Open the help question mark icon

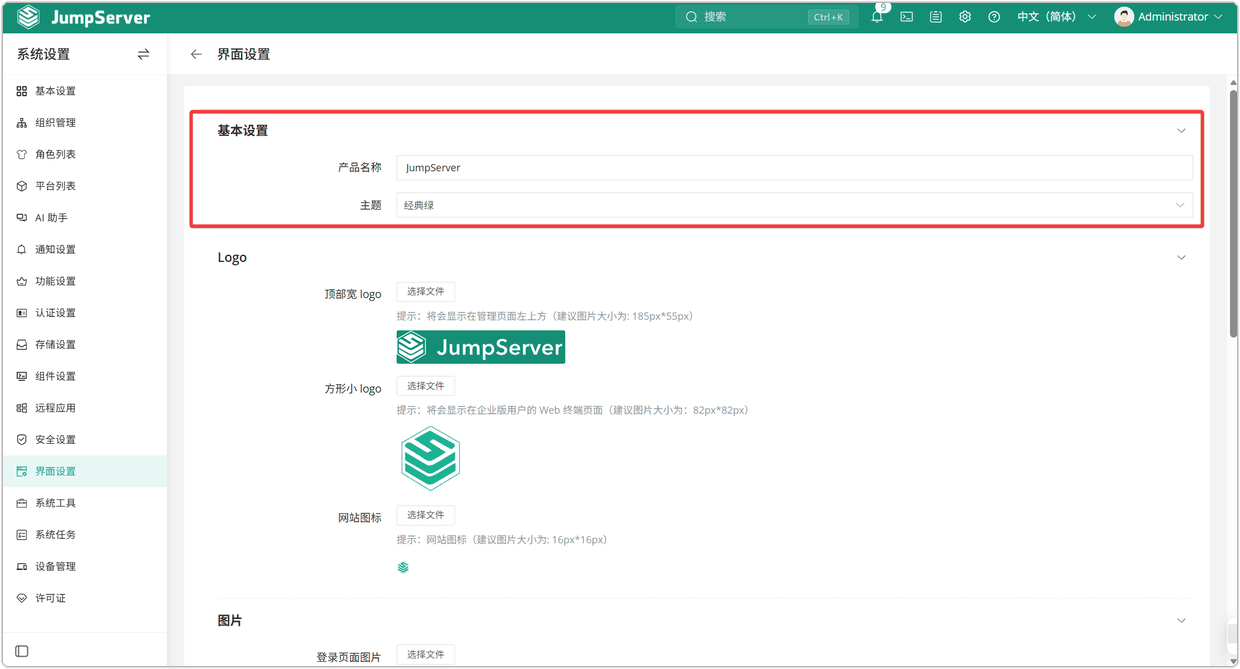point(994,17)
